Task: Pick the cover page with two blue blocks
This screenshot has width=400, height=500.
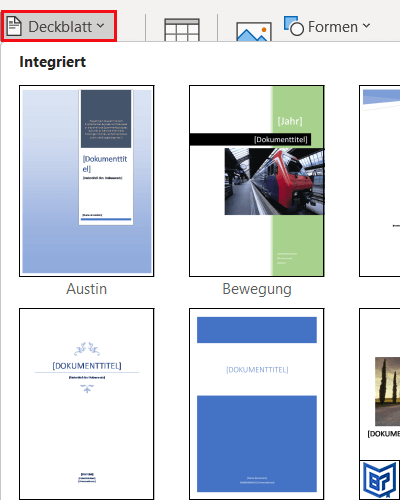Action: click(257, 404)
